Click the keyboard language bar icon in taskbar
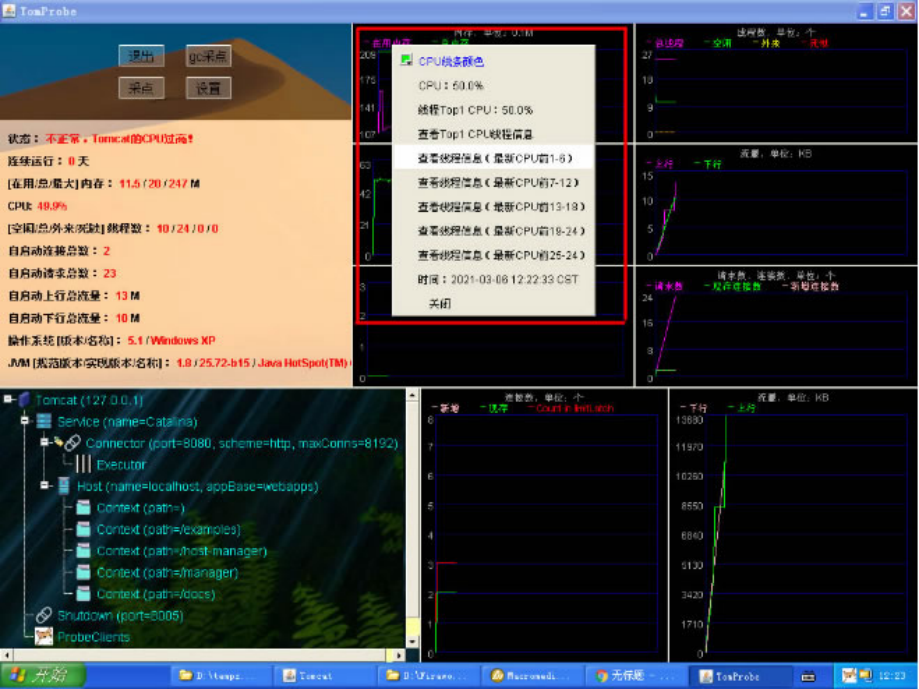Image resolution: width=919 pixels, height=689 pixels. coord(808,676)
